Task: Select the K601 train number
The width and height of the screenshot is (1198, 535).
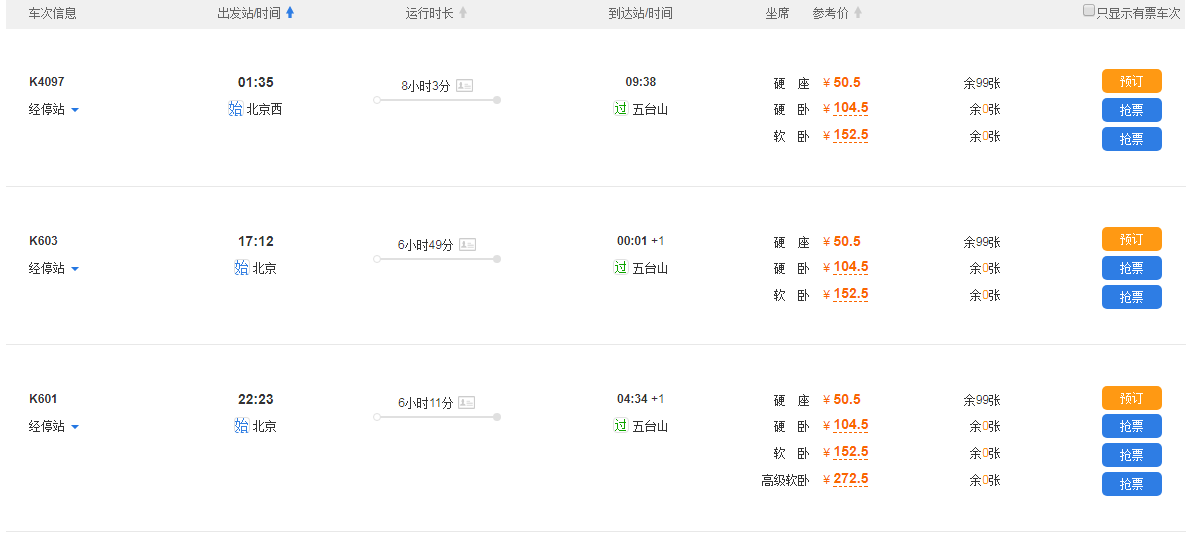Action: click(x=43, y=399)
